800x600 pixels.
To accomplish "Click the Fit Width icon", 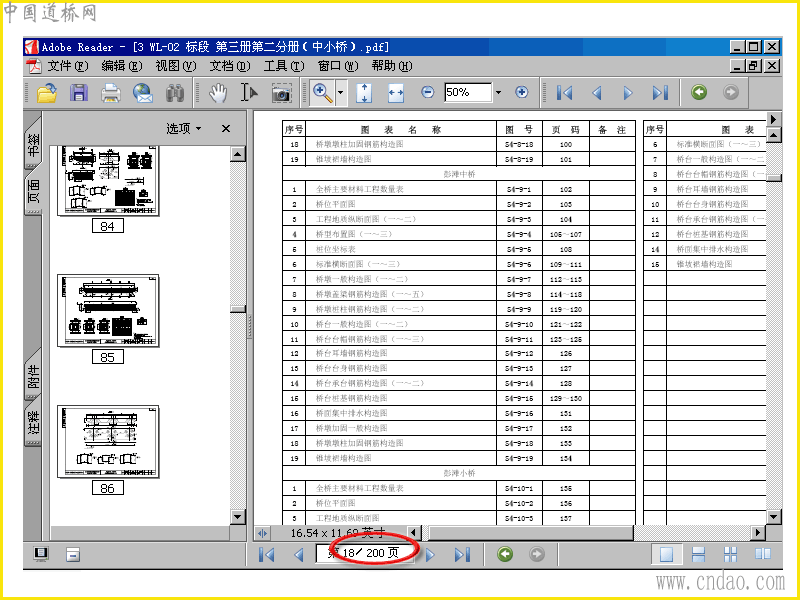I will [x=396, y=93].
